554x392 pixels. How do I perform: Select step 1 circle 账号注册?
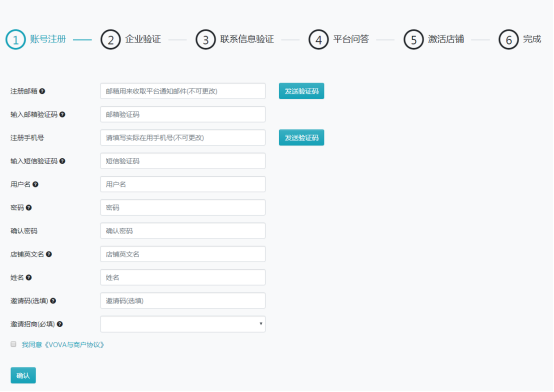pyautogui.click(x=15, y=40)
